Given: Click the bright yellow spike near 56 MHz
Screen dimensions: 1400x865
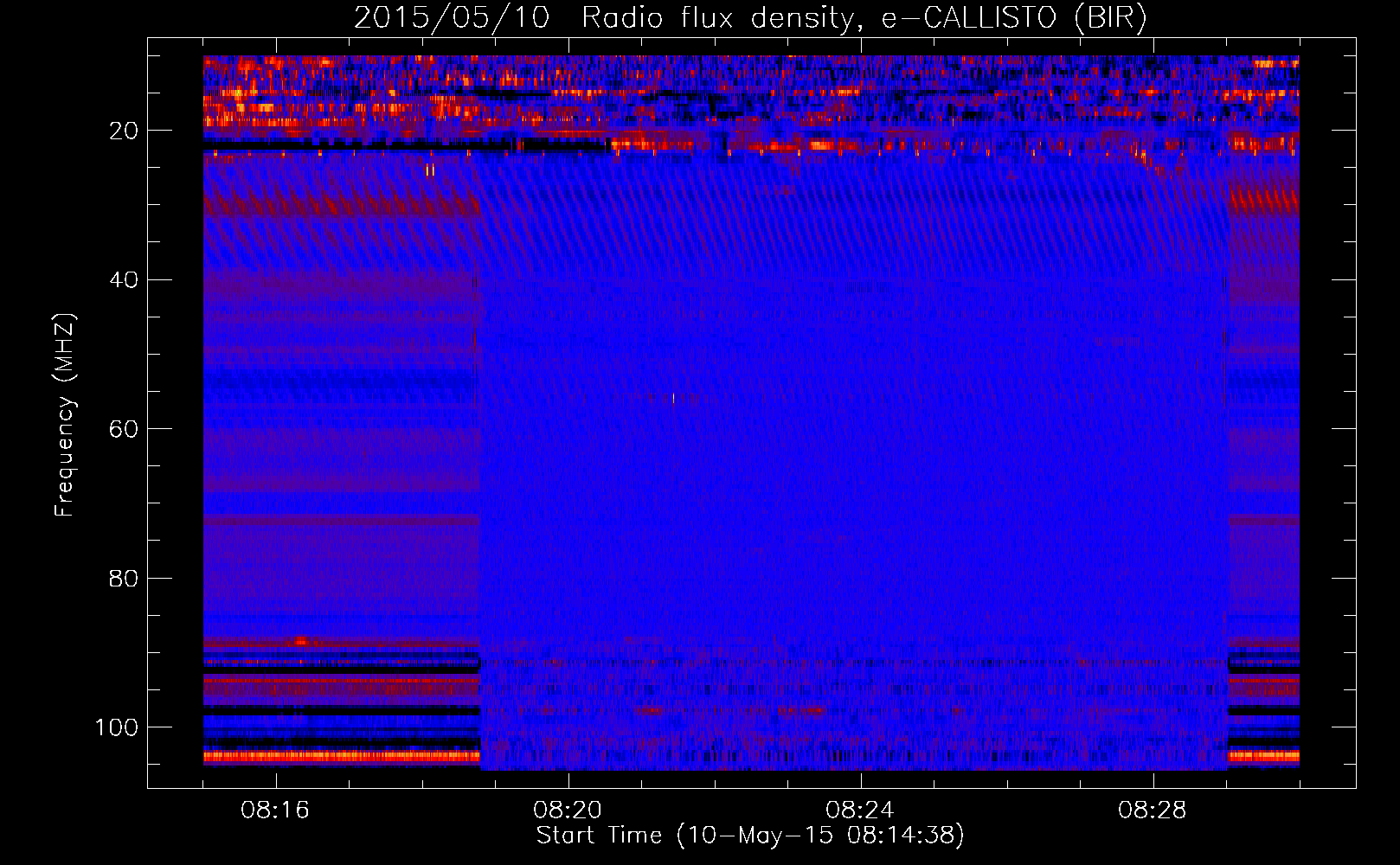Looking at the screenshot, I should 673,398.
